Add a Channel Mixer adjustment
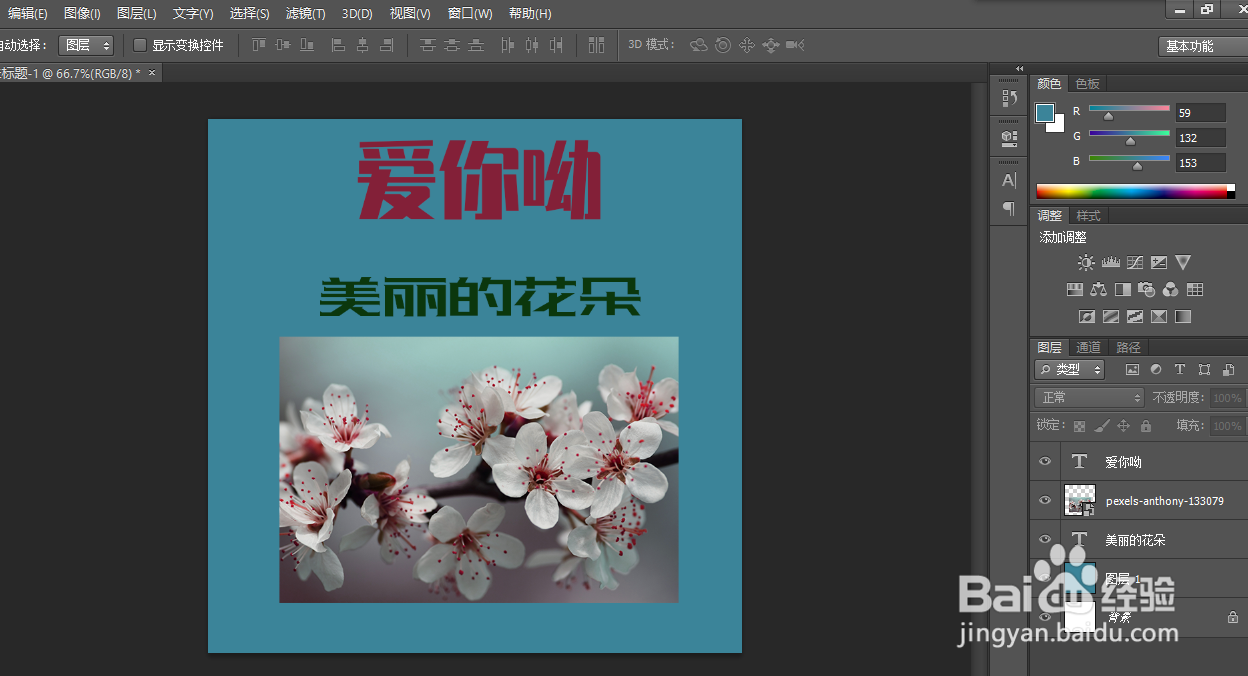The width and height of the screenshot is (1248, 676). click(x=1171, y=290)
